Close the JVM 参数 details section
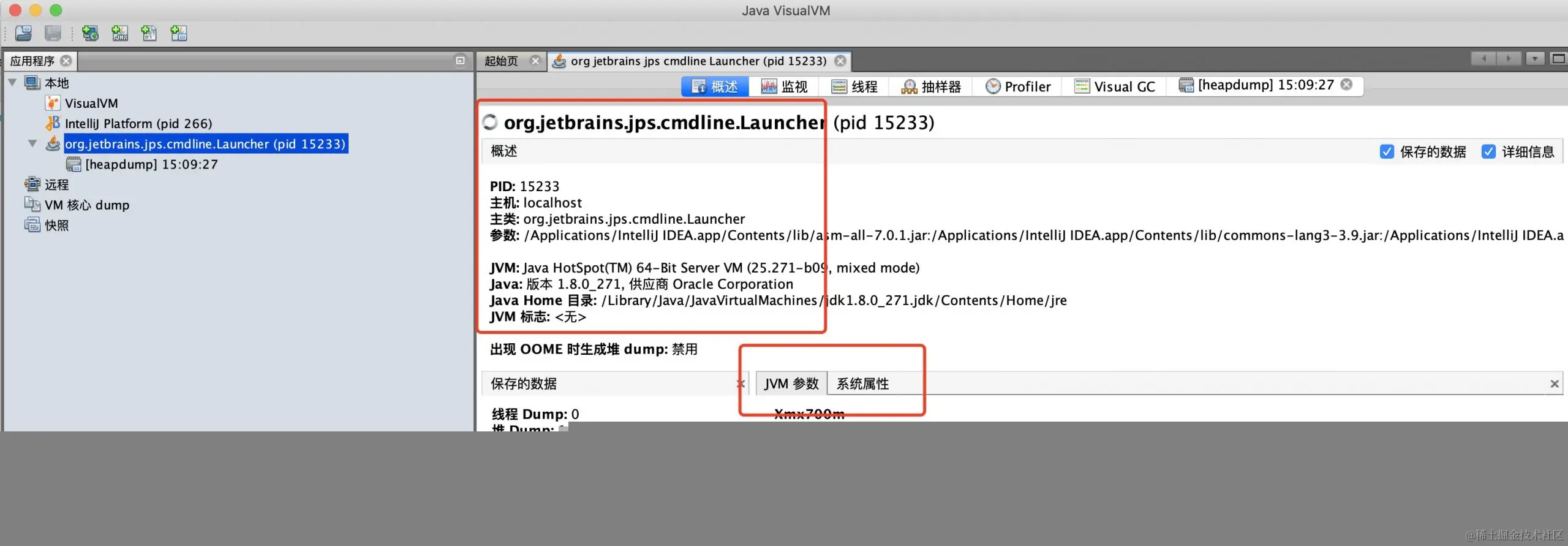The width and height of the screenshot is (1568, 546). [1555, 384]
